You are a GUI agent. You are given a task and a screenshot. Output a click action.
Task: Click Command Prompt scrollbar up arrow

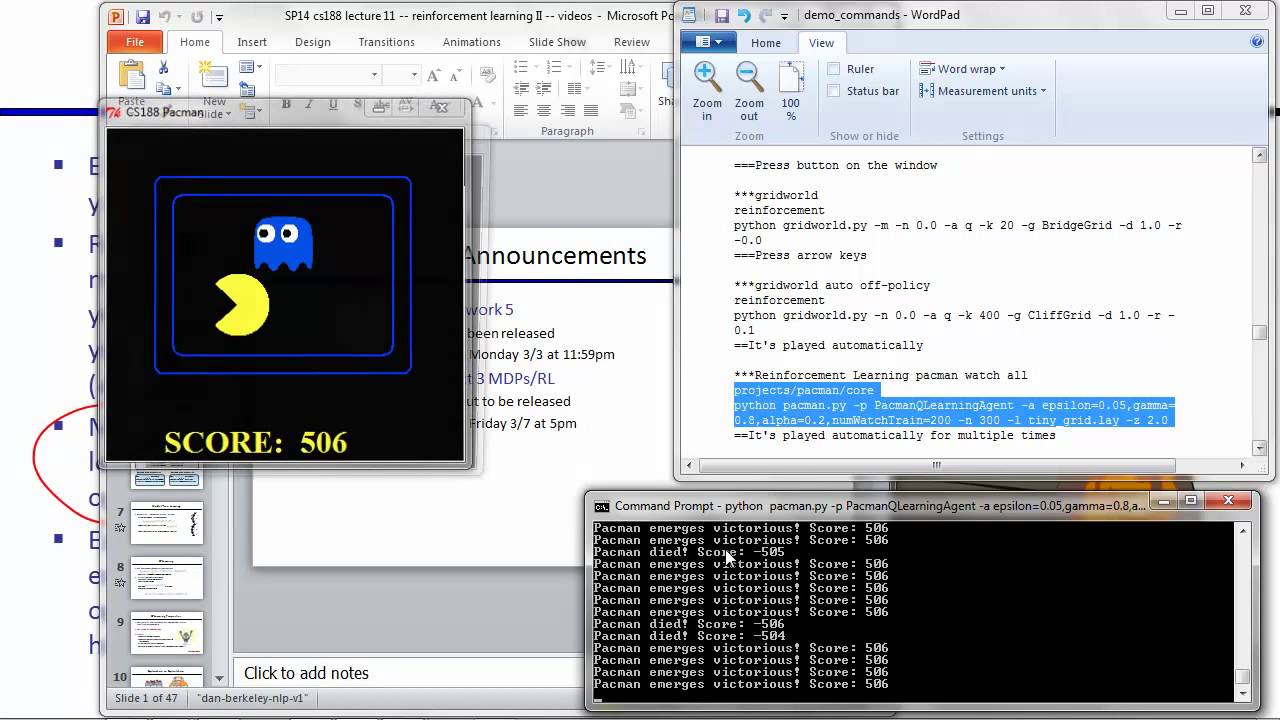1242,530
